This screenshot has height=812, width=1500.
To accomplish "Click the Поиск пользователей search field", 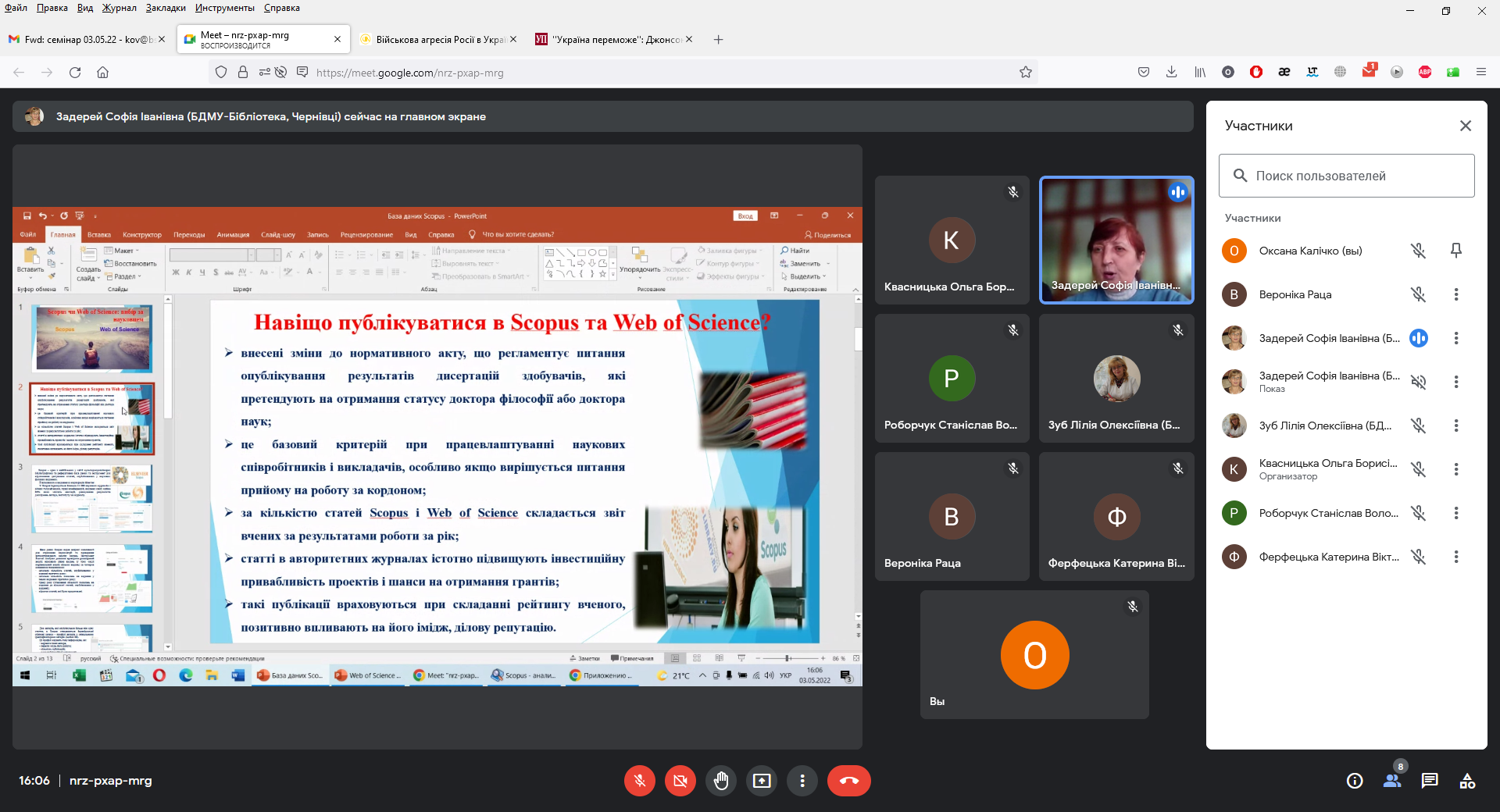I will click(1347, 176).
